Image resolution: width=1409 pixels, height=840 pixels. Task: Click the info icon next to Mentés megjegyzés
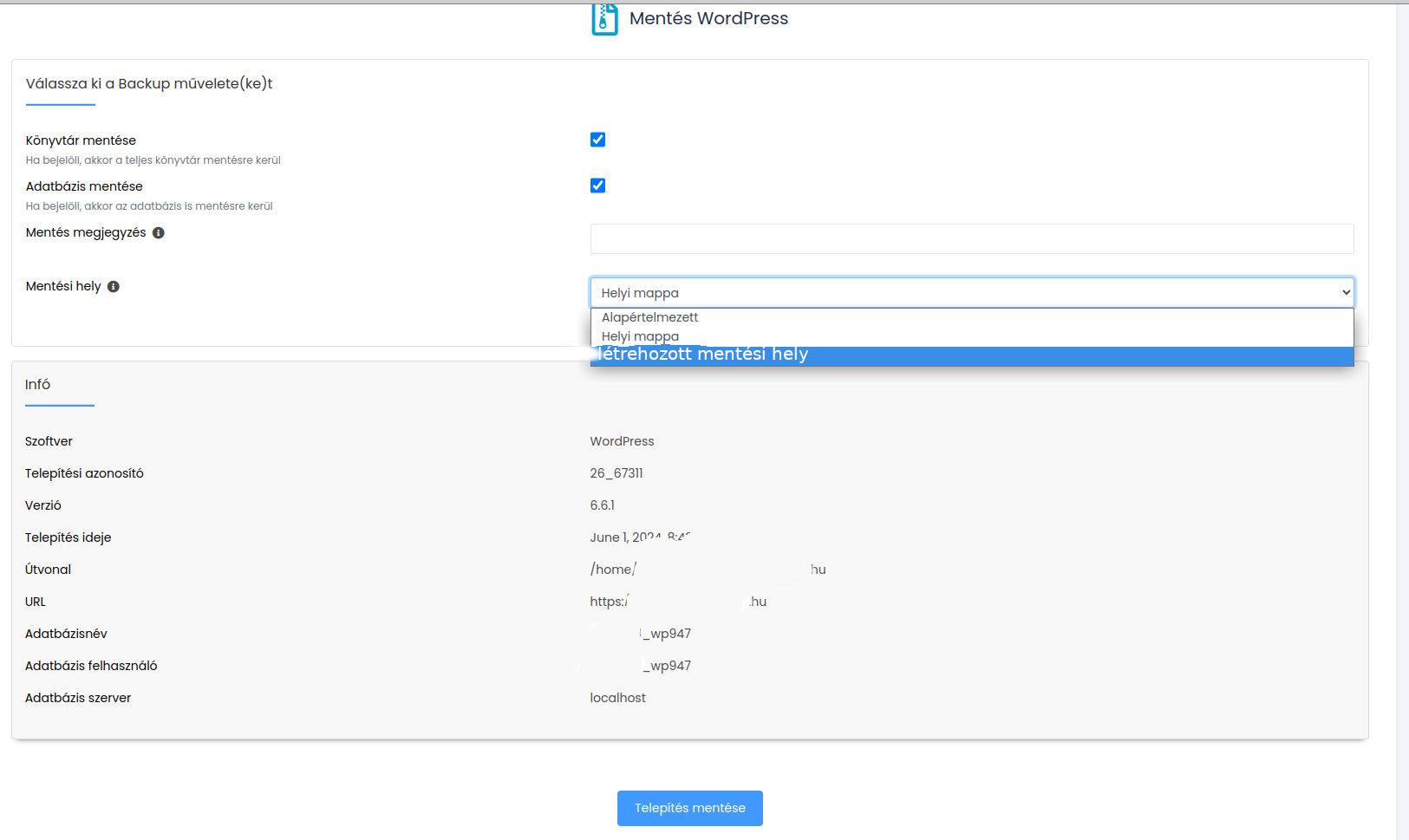click(x=159, y=232)
